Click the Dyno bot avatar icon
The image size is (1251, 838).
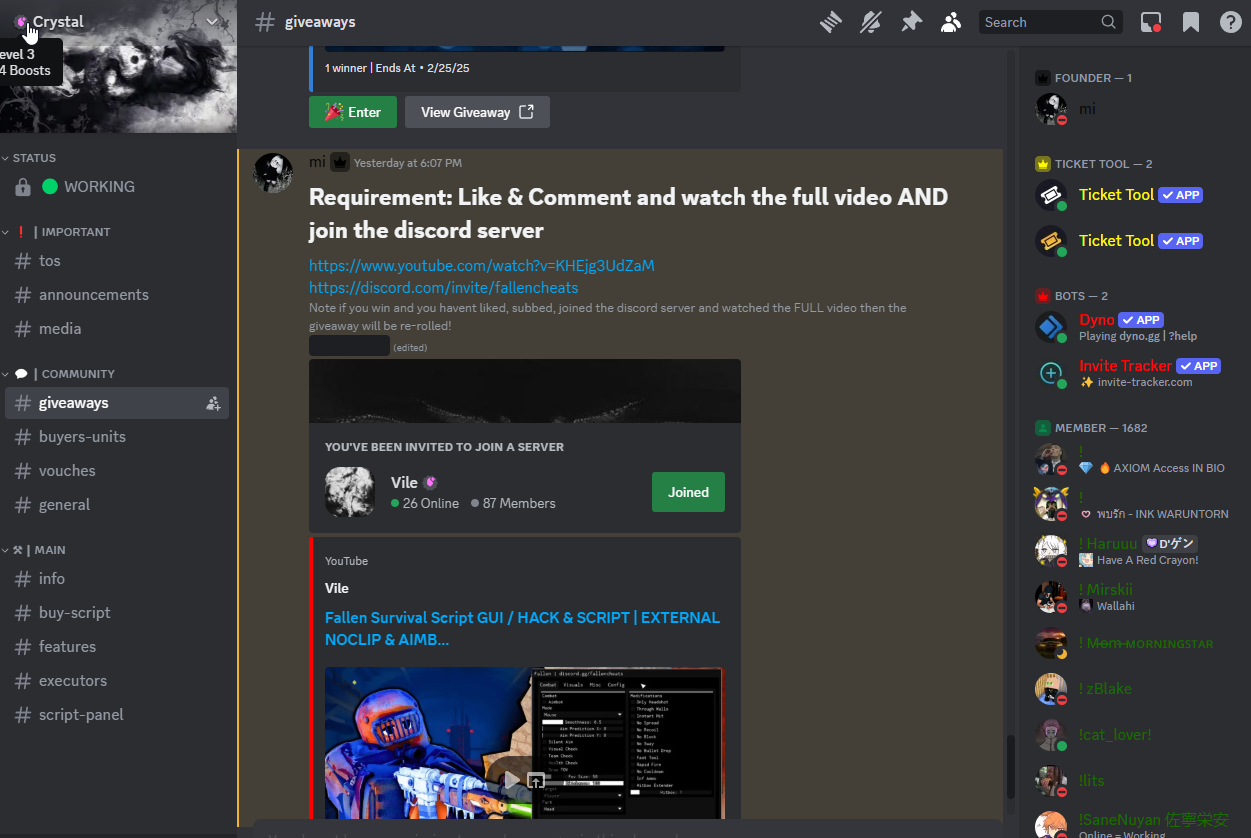(1051, 327)
